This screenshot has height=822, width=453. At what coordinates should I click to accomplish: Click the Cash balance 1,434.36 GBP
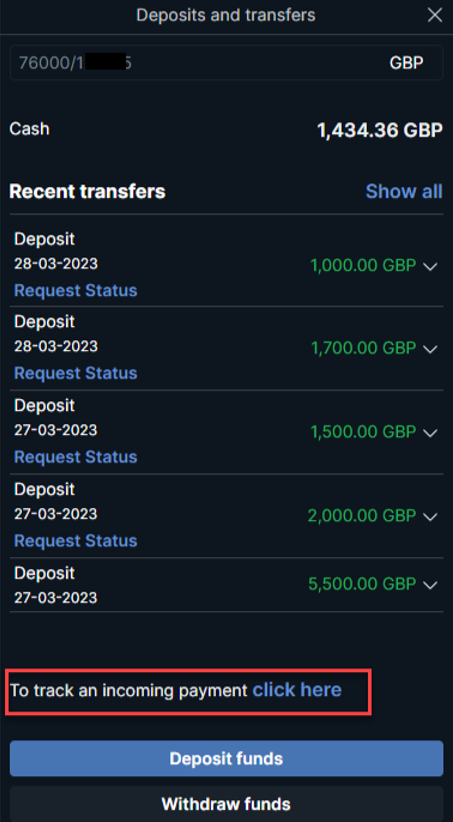380,131
